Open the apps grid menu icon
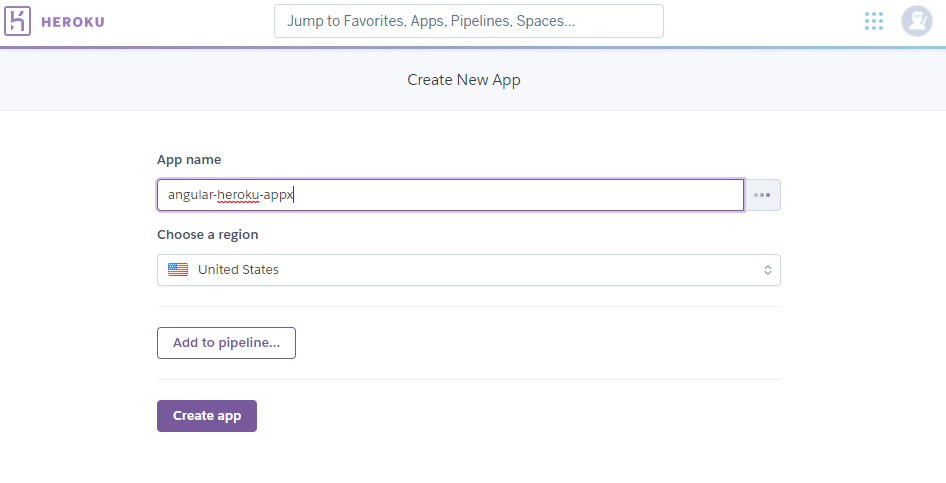This screenshot has height=483, width=946. coord(874,21)
